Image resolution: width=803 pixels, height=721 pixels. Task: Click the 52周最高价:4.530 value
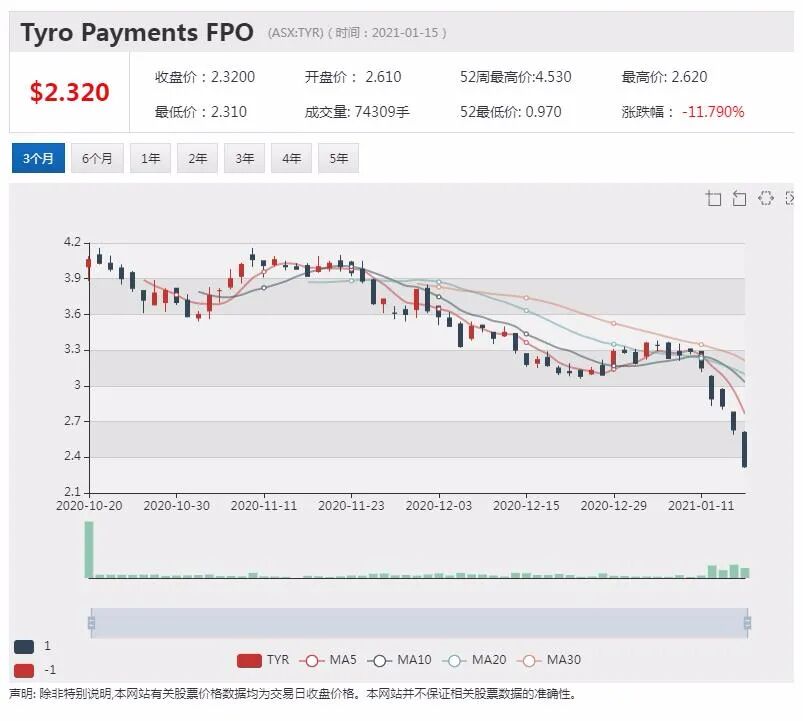516,77
